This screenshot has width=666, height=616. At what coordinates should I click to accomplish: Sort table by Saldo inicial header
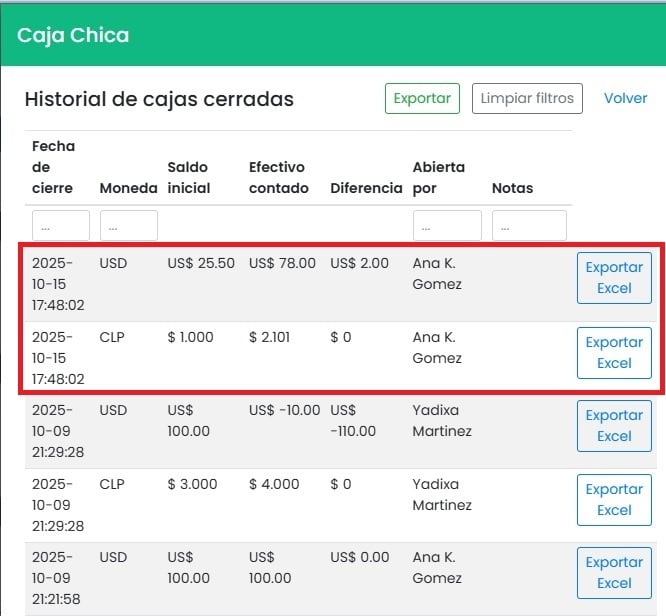[189, 177]
